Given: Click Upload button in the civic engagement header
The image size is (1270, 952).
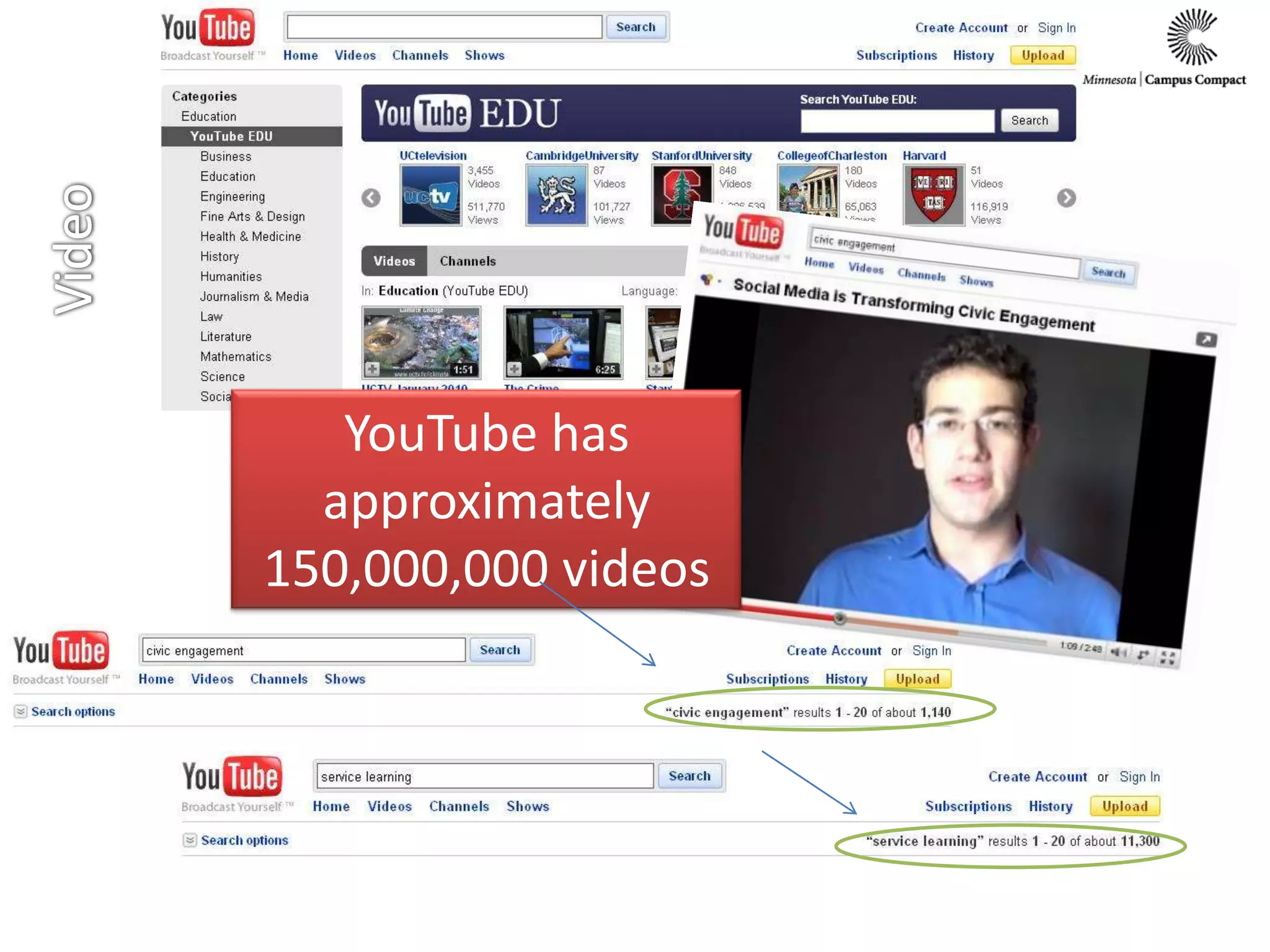Looking at the screenshot, I should click(917, 679).
